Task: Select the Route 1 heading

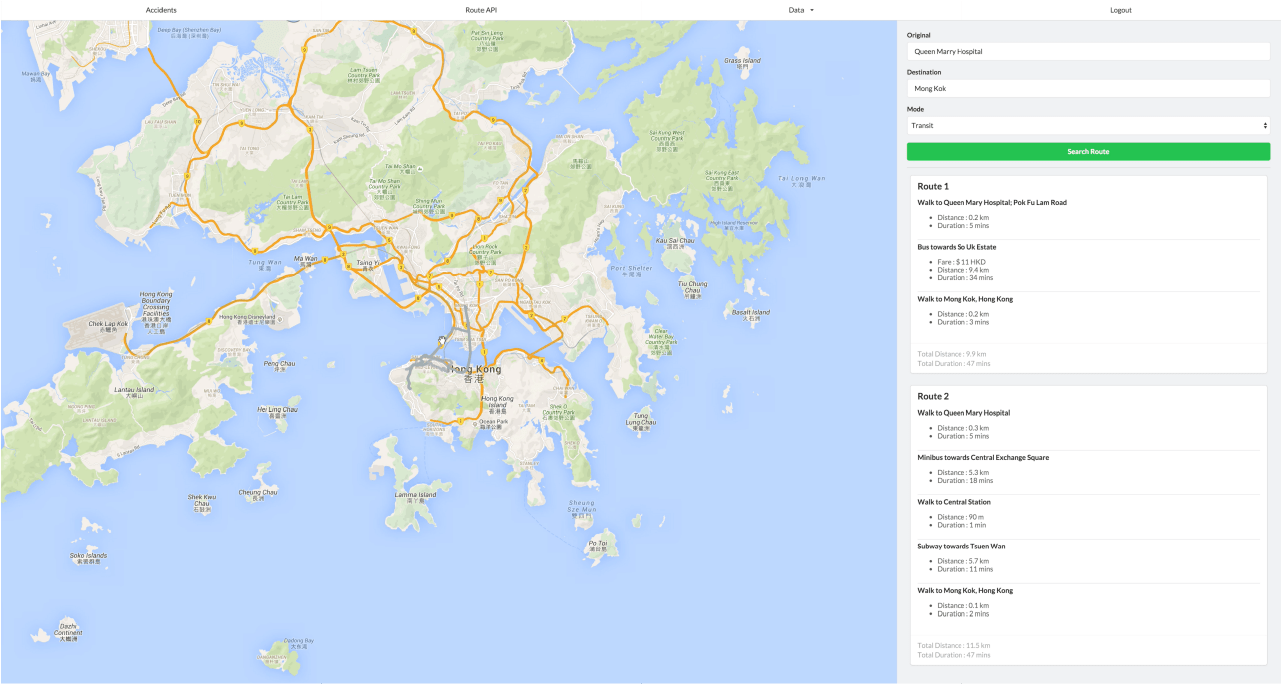Action: [x=933, y=186]
